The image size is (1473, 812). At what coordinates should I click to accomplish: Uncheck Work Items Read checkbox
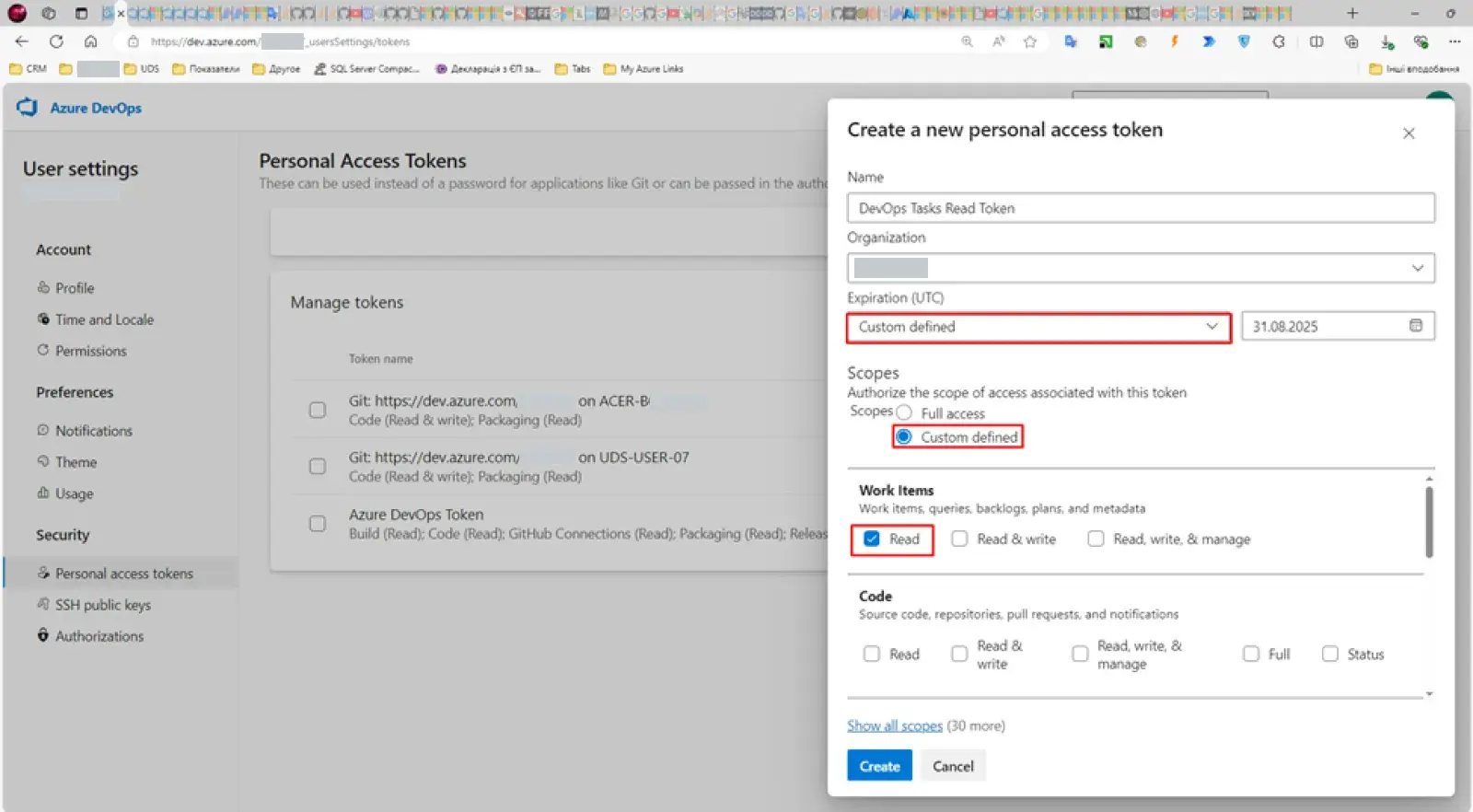(872, 539)
